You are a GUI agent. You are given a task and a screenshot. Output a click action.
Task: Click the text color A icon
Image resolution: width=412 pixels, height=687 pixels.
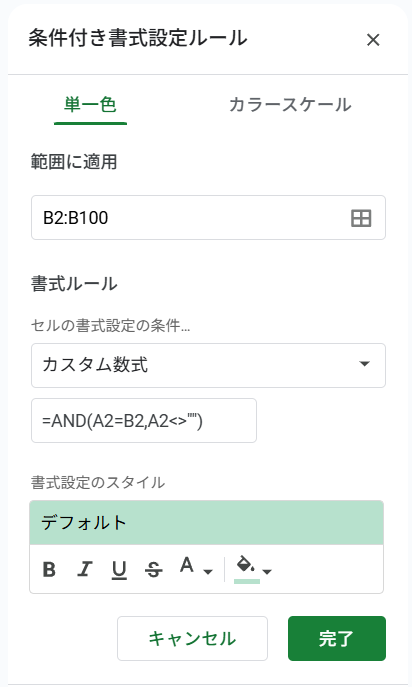(x=187, y=566)
